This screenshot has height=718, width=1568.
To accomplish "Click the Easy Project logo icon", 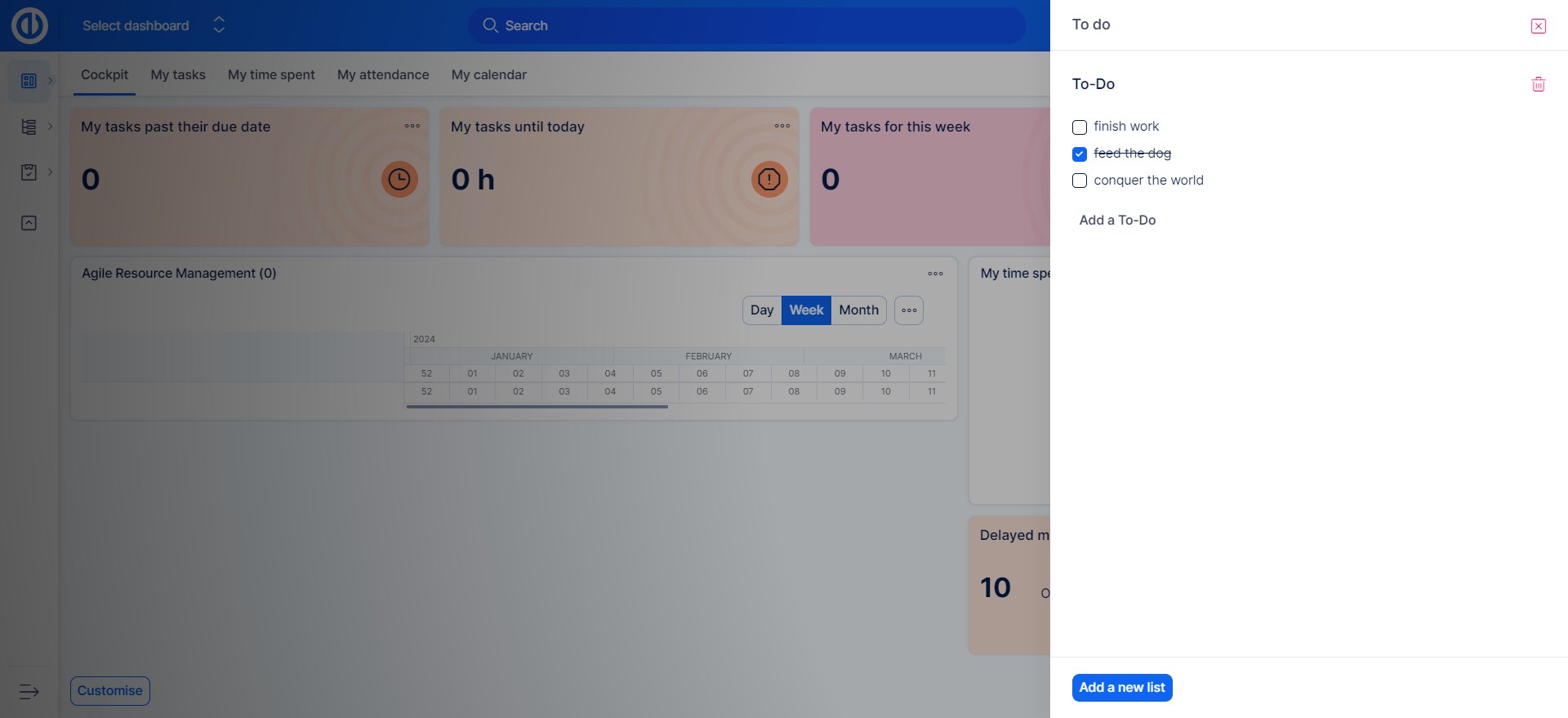I will (x=29, y=25).
